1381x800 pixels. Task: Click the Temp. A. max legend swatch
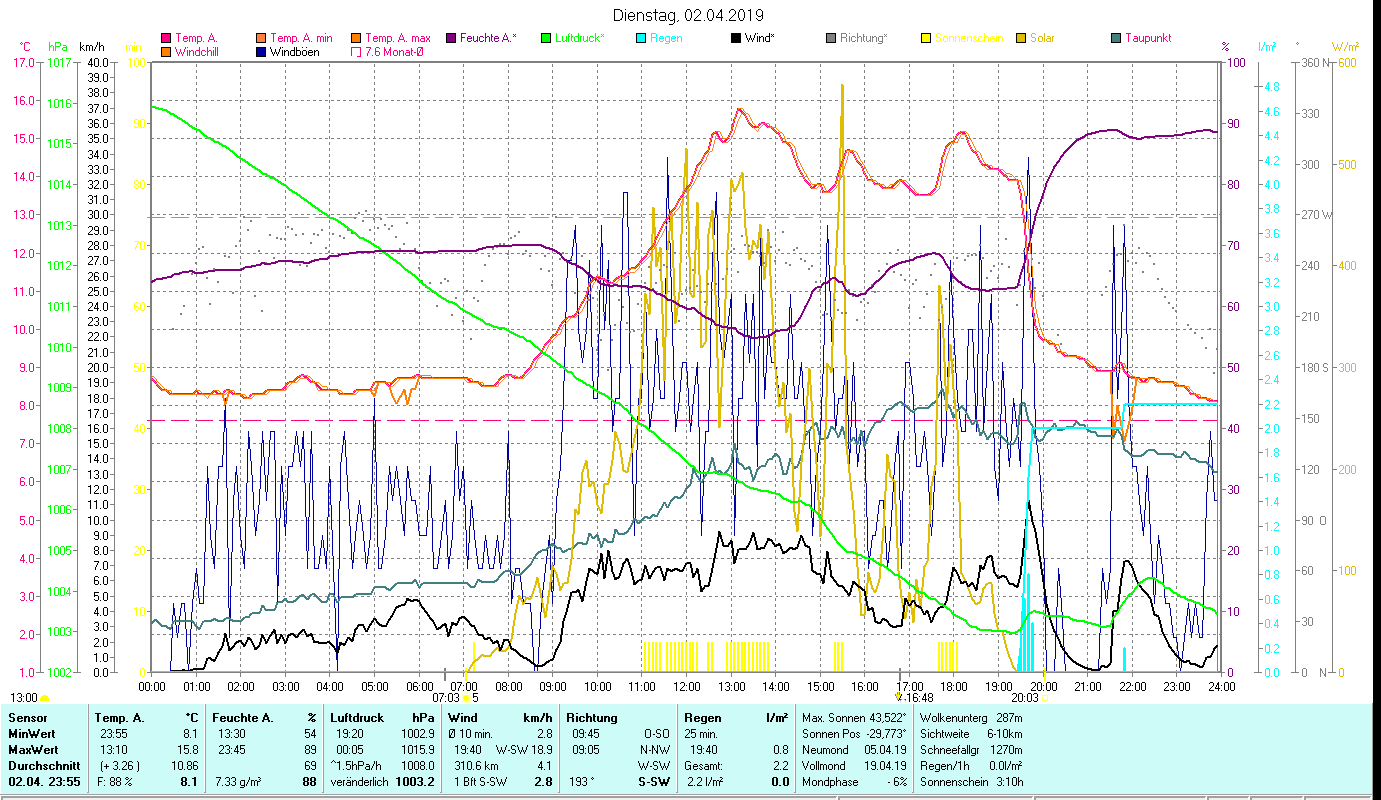[354, 39]
